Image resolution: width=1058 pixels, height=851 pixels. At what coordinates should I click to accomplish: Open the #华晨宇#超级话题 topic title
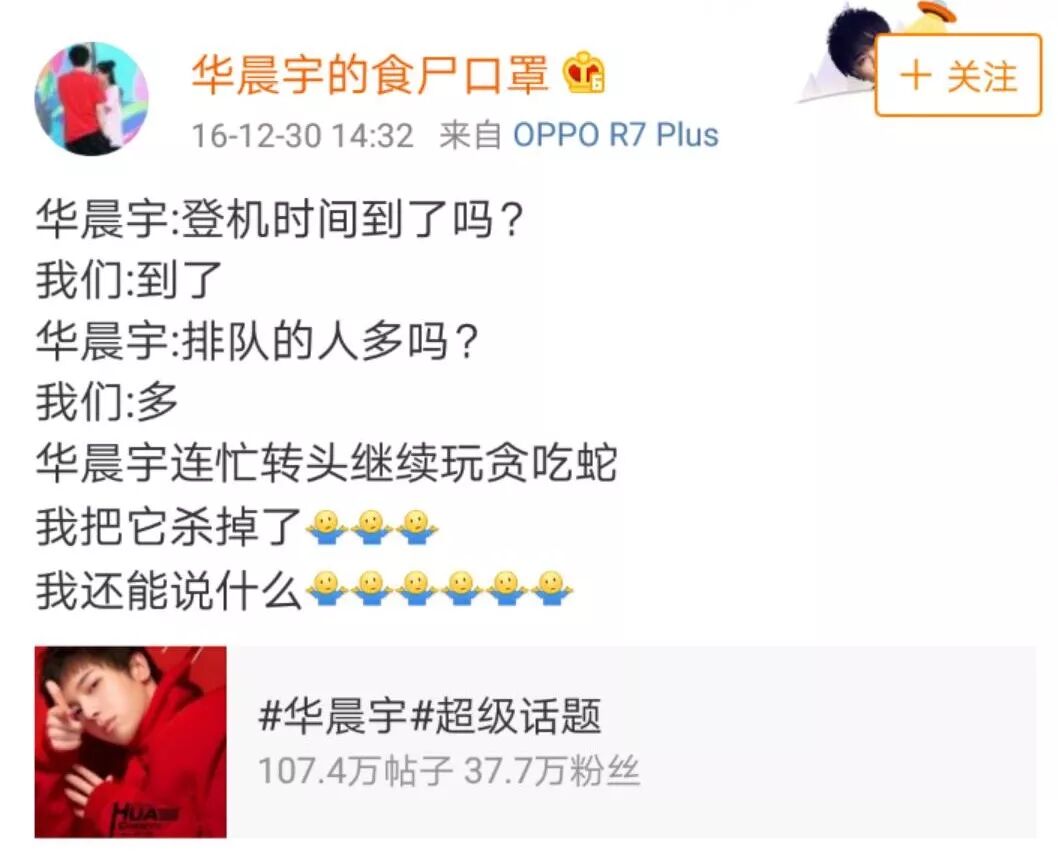(430, 716)
